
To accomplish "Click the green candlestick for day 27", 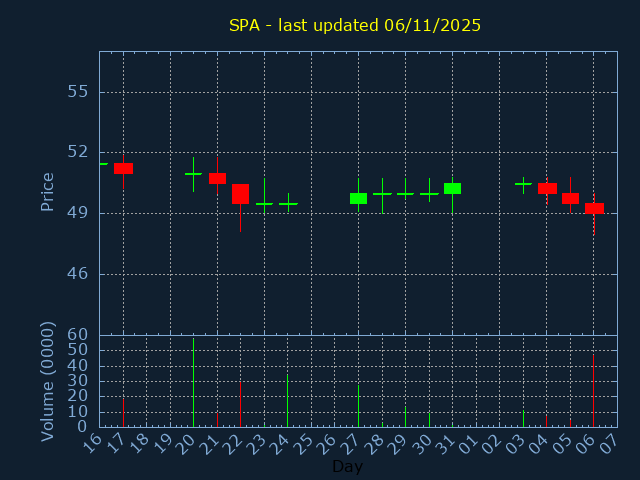I will (358, 198).
